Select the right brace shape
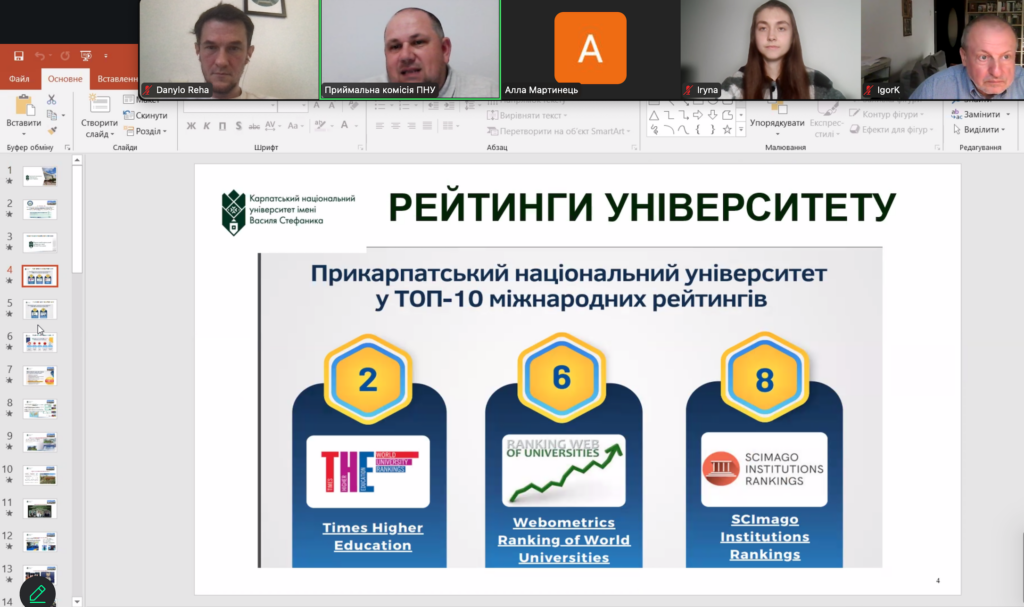1024x607 pixels. pos(712,130)
